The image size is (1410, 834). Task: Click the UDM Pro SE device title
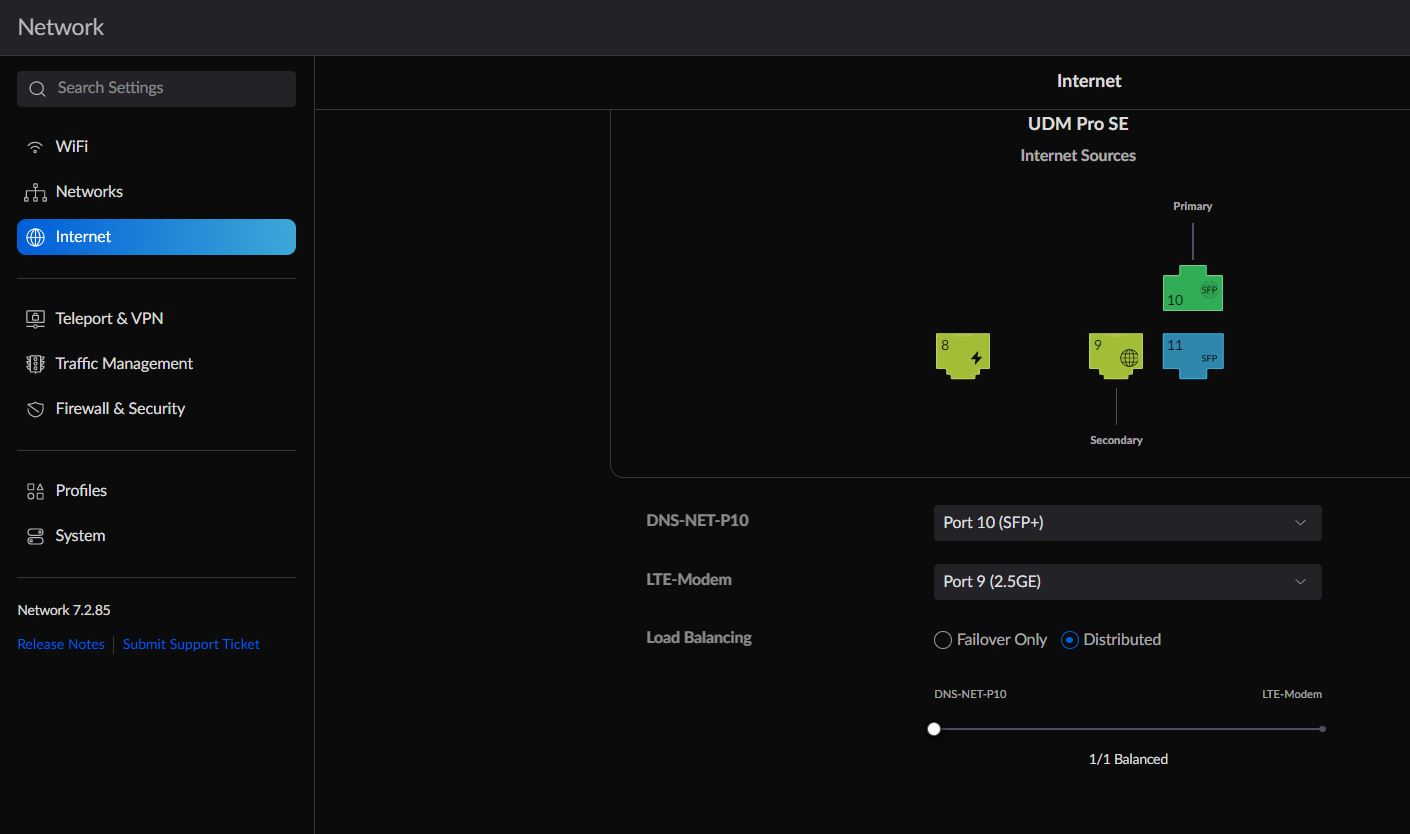1078,124
